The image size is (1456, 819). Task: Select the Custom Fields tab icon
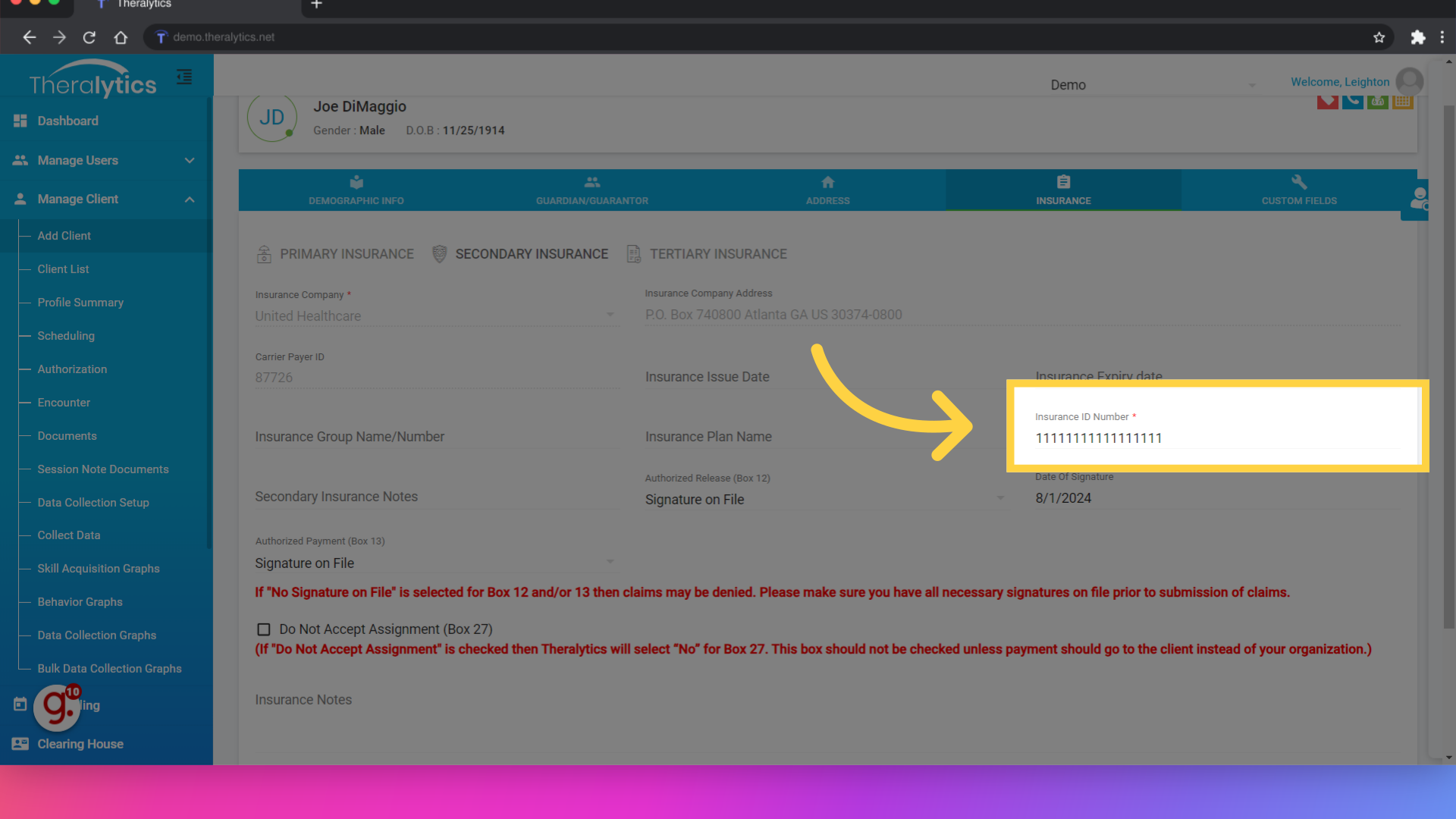(x=1299, y=183)
